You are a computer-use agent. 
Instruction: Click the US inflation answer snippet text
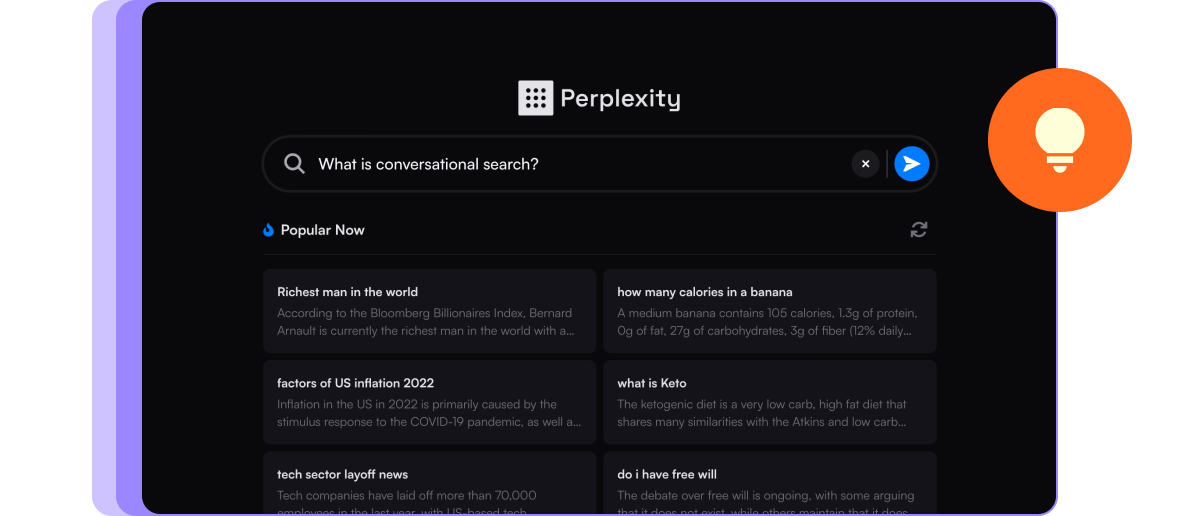tap(428, 413)
